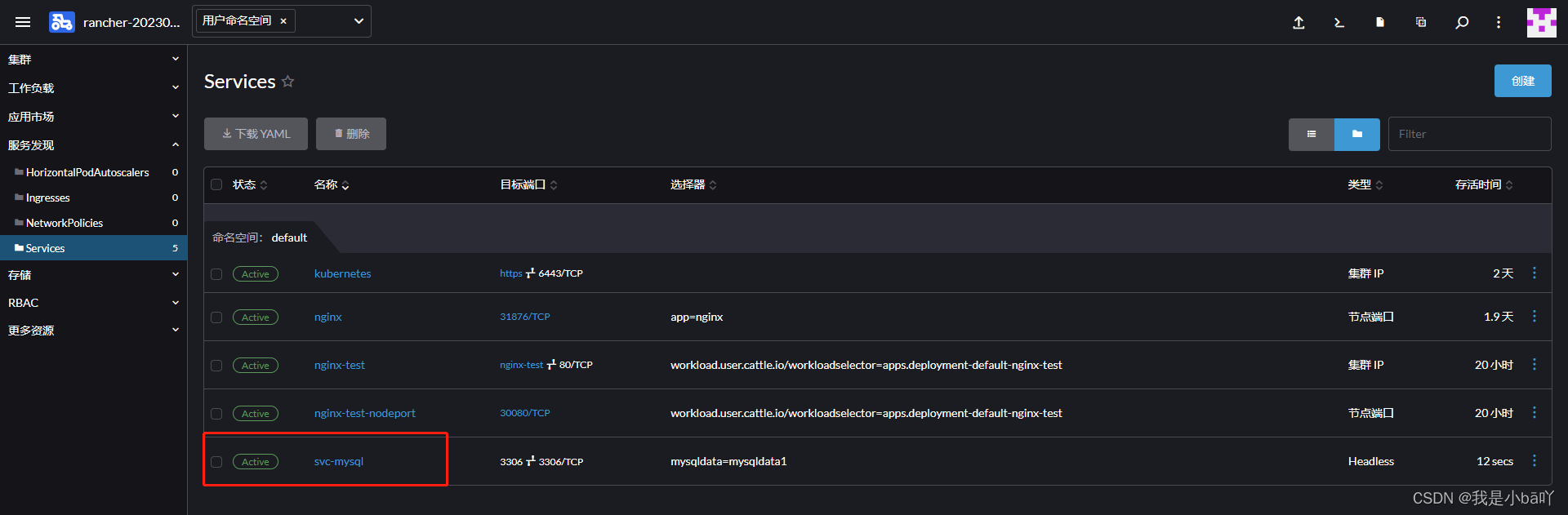This screenshot has width=1568, height=515.
Task: Click the blue 创建 button
Action: [x=1522, y=81]
